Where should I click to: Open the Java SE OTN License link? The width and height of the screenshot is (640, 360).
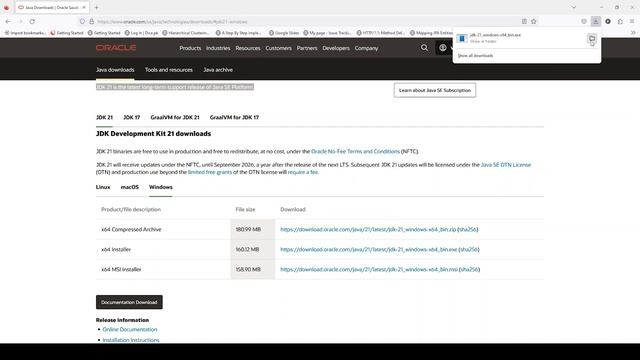point(506,165)
